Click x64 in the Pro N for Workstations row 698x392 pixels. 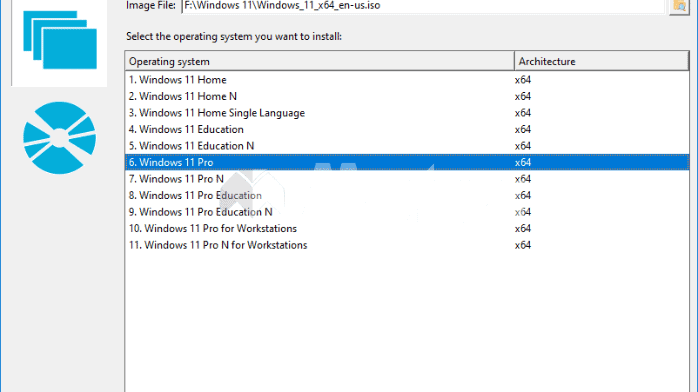(x=523, y=245)
